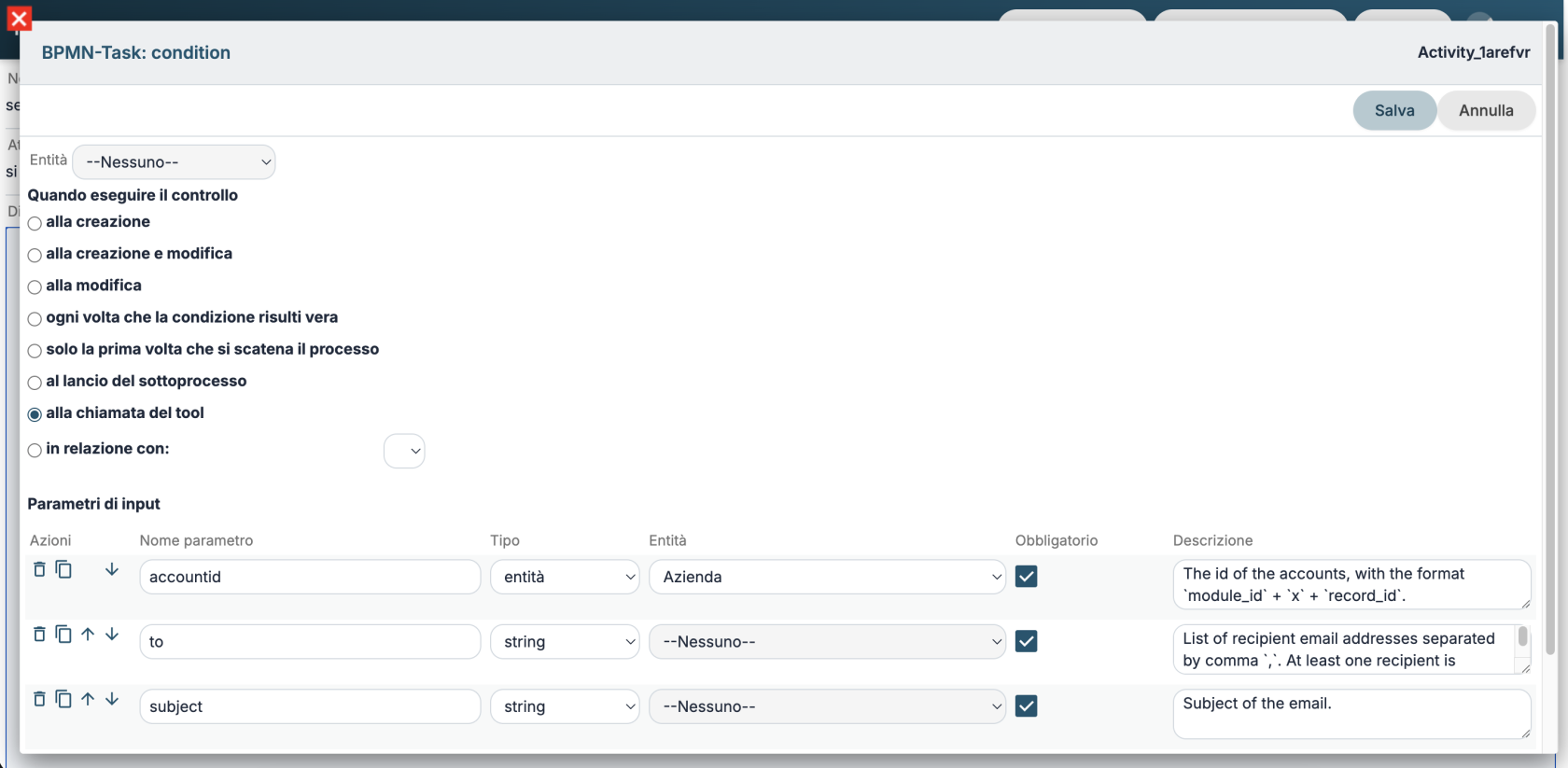Uncheck Obbligatorio for accountid parameter
The image size is (1568, 768).
[x=1026, y=577]
